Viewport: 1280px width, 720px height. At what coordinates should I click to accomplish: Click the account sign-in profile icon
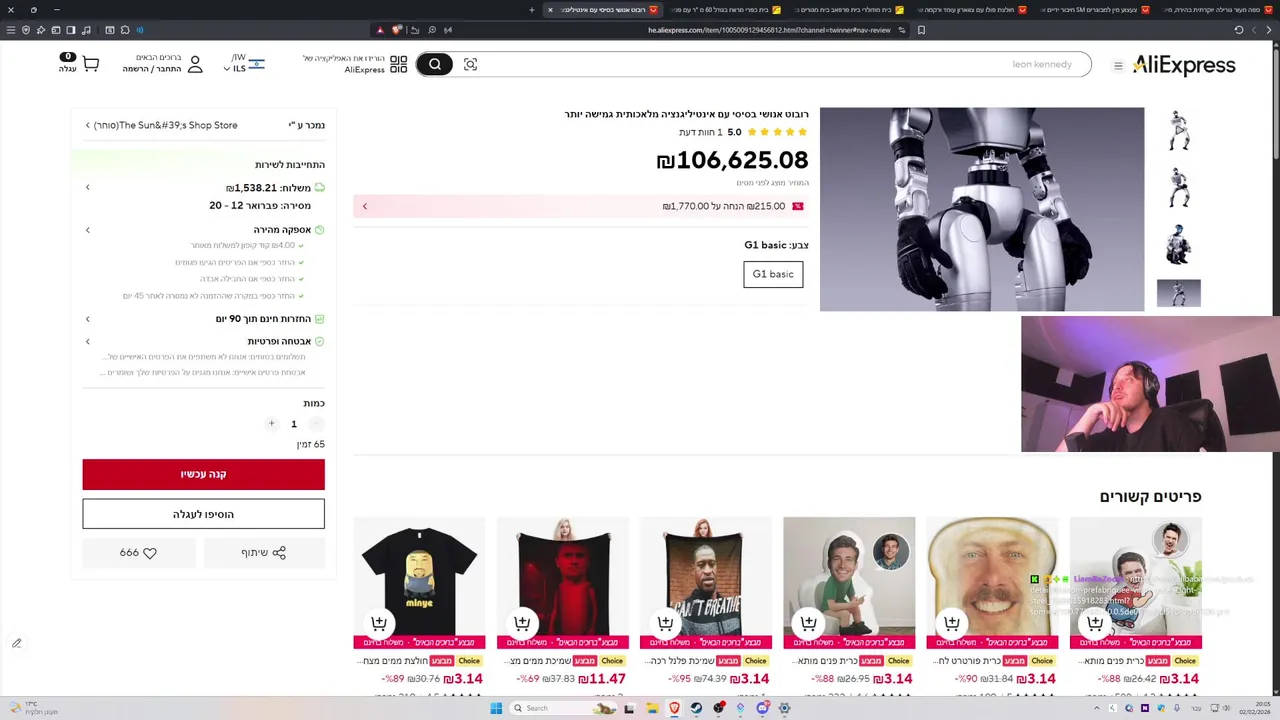point(195,64)
